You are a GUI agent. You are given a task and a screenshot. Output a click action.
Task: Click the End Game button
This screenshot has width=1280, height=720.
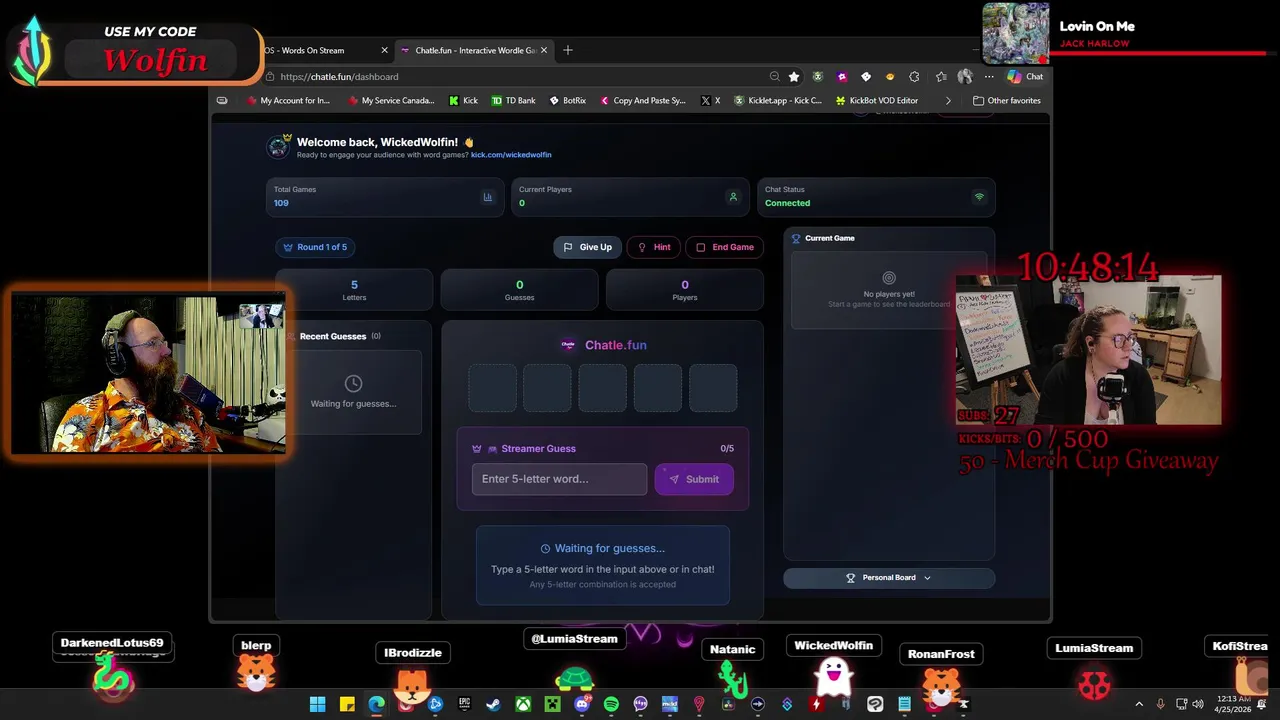coord(724,247)
